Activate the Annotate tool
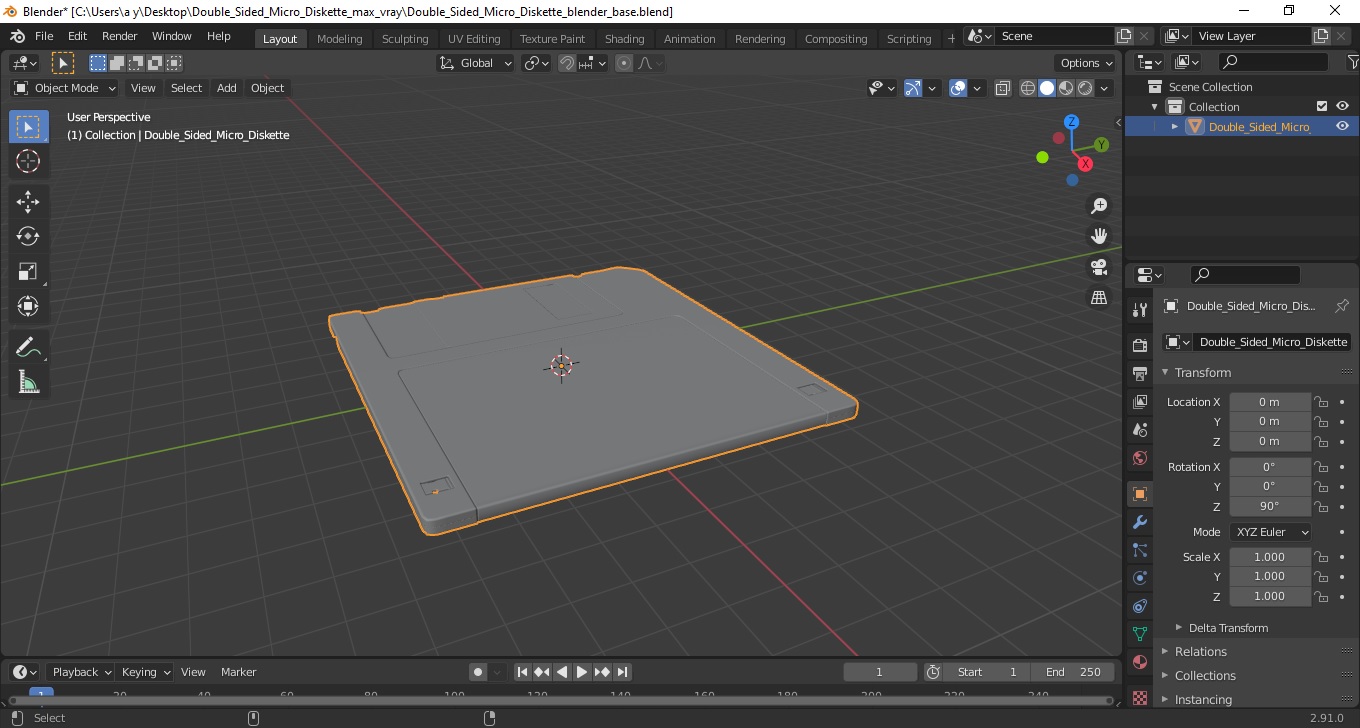This screenshot has height=728, width=1360. click(x=28, y=347)
